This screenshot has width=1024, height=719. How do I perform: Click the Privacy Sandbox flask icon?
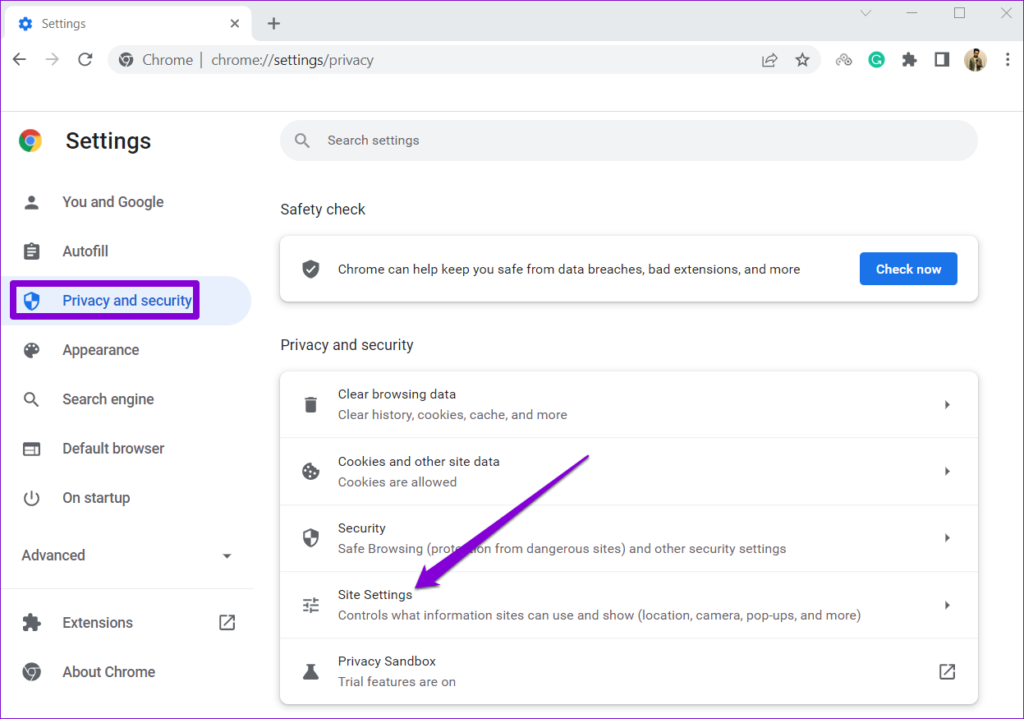[x=311, y=672]
